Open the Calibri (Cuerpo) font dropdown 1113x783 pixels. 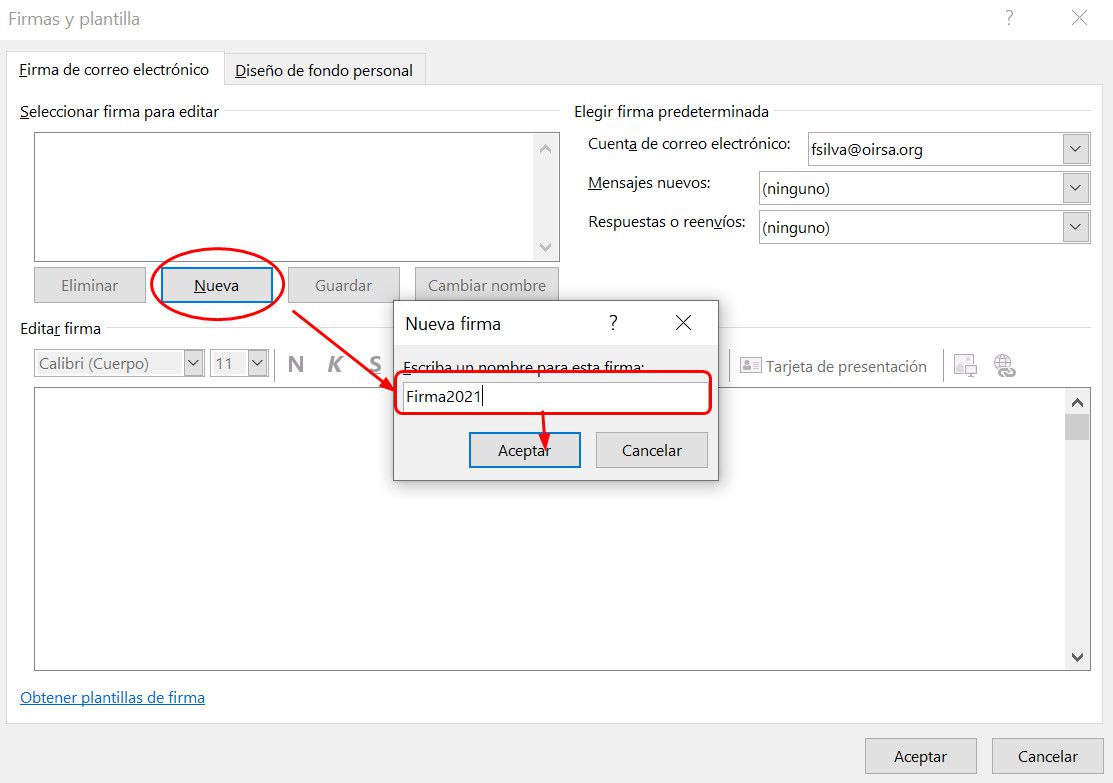tap(193, 364)
